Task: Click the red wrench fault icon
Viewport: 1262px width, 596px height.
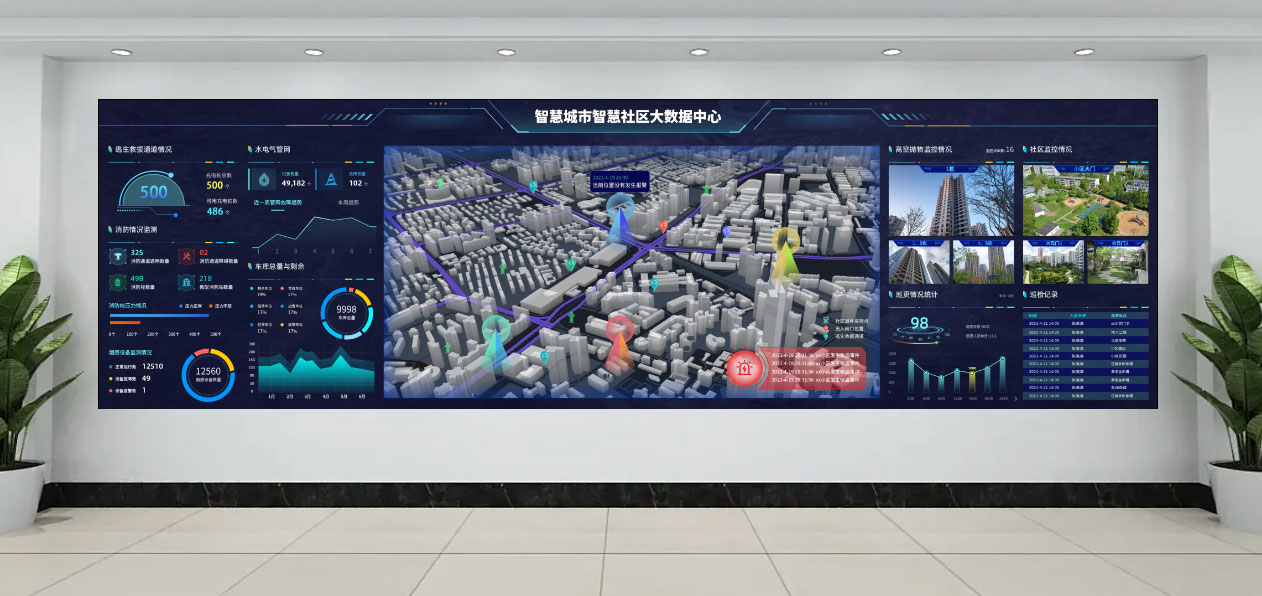Action: click(186, 257)
